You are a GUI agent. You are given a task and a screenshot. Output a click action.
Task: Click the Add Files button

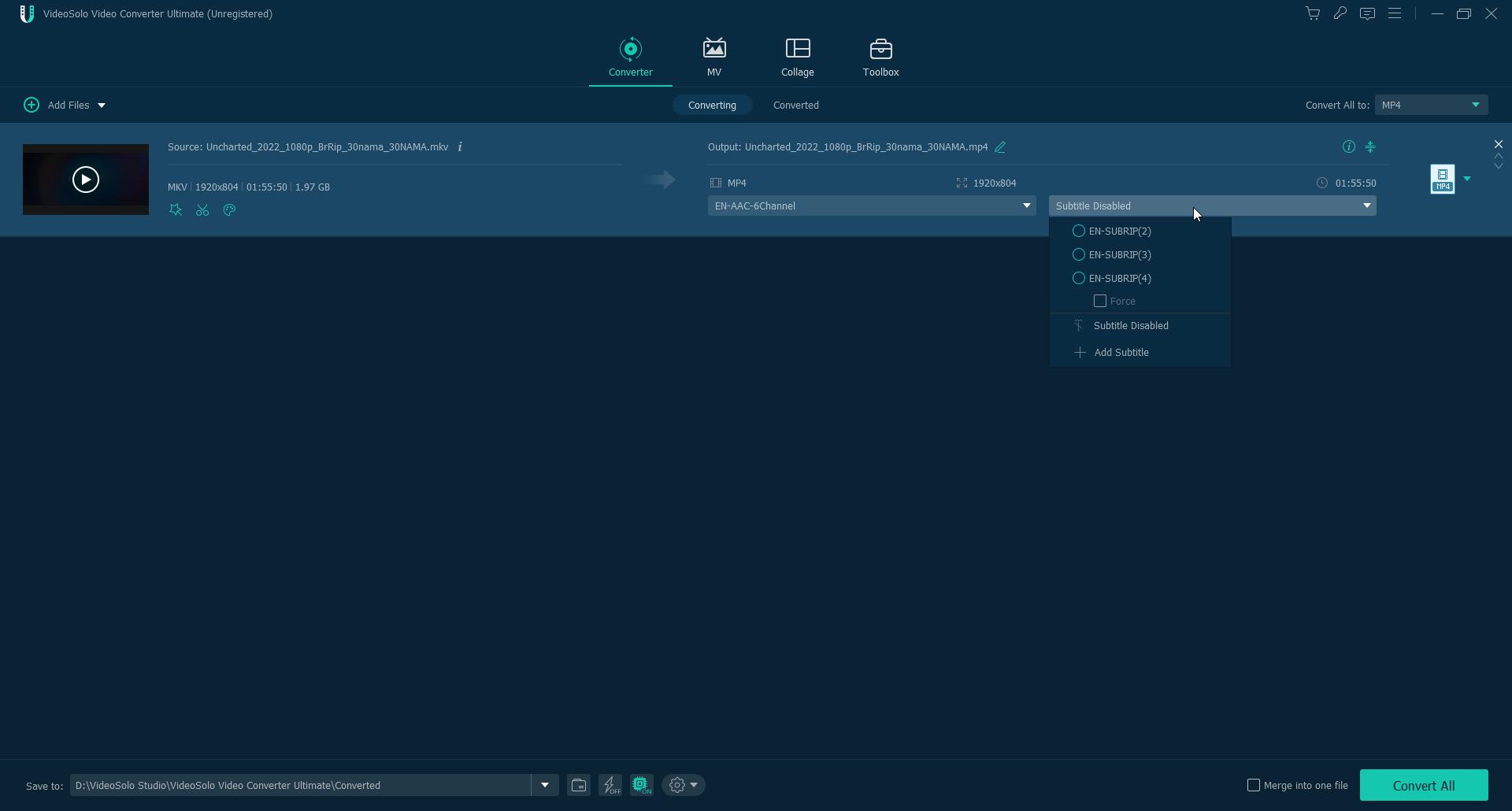57,105
